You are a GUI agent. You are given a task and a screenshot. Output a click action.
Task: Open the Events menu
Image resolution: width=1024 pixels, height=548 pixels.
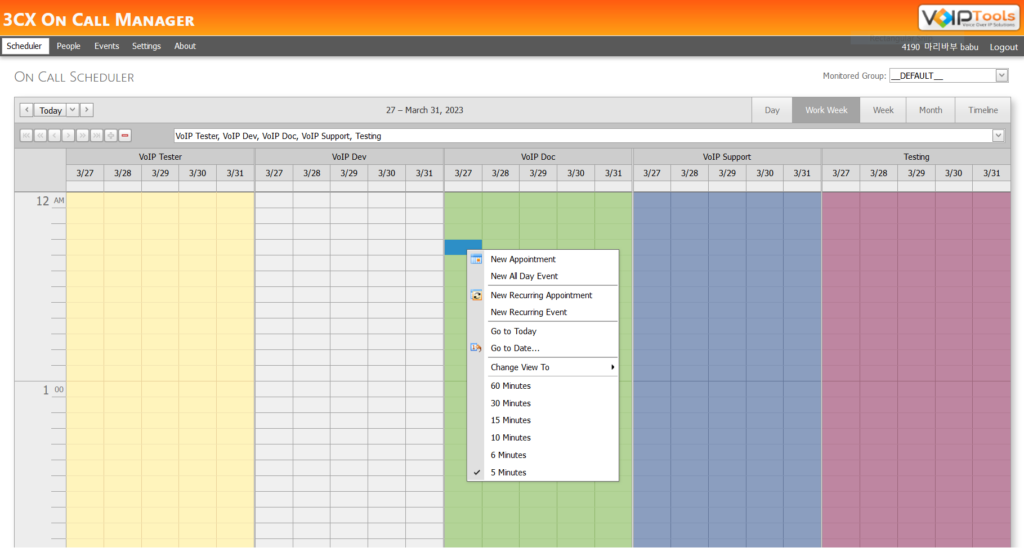(x=106, y=46)
